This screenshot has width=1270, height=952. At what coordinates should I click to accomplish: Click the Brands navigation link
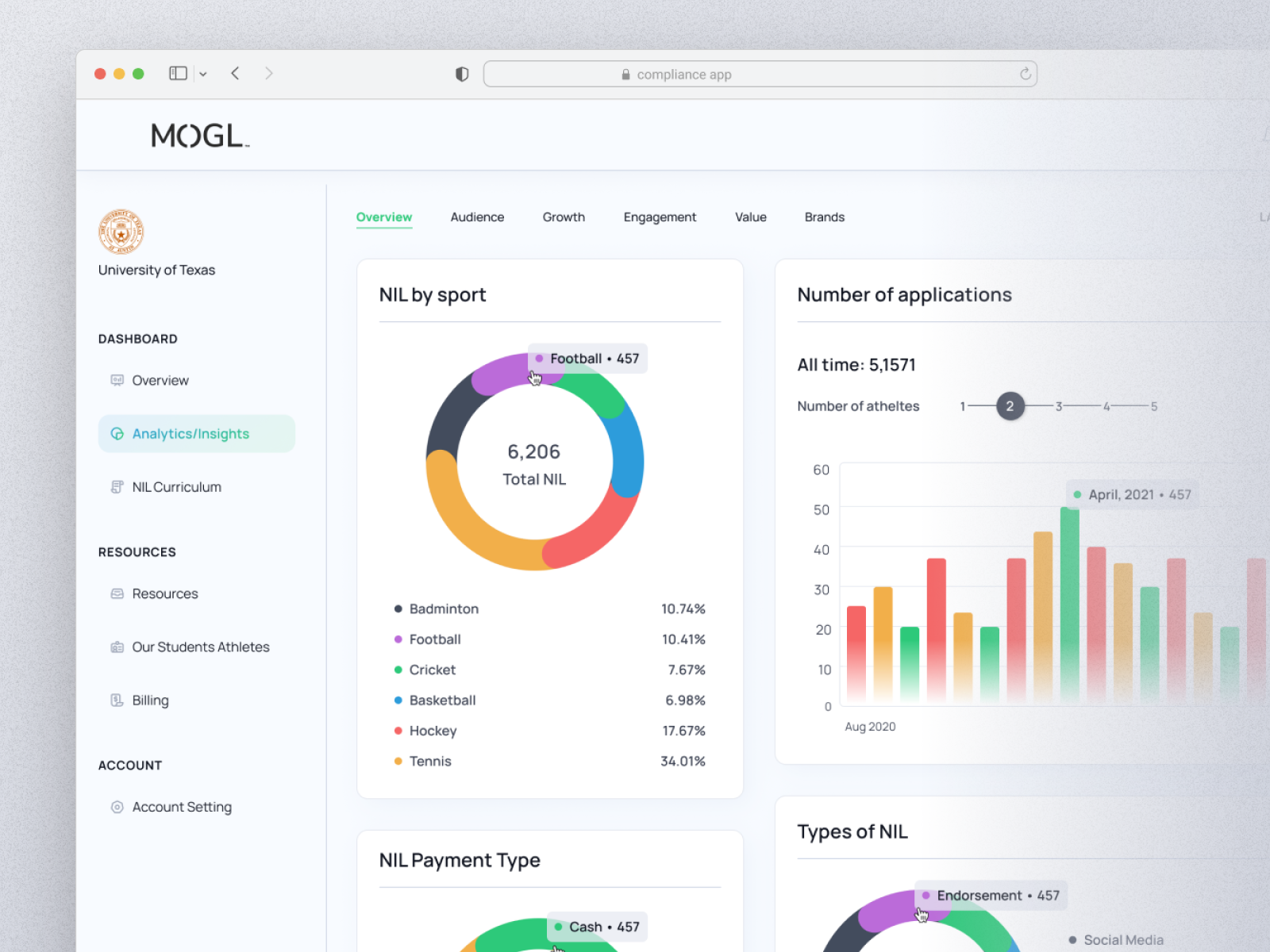pos(824,217)
